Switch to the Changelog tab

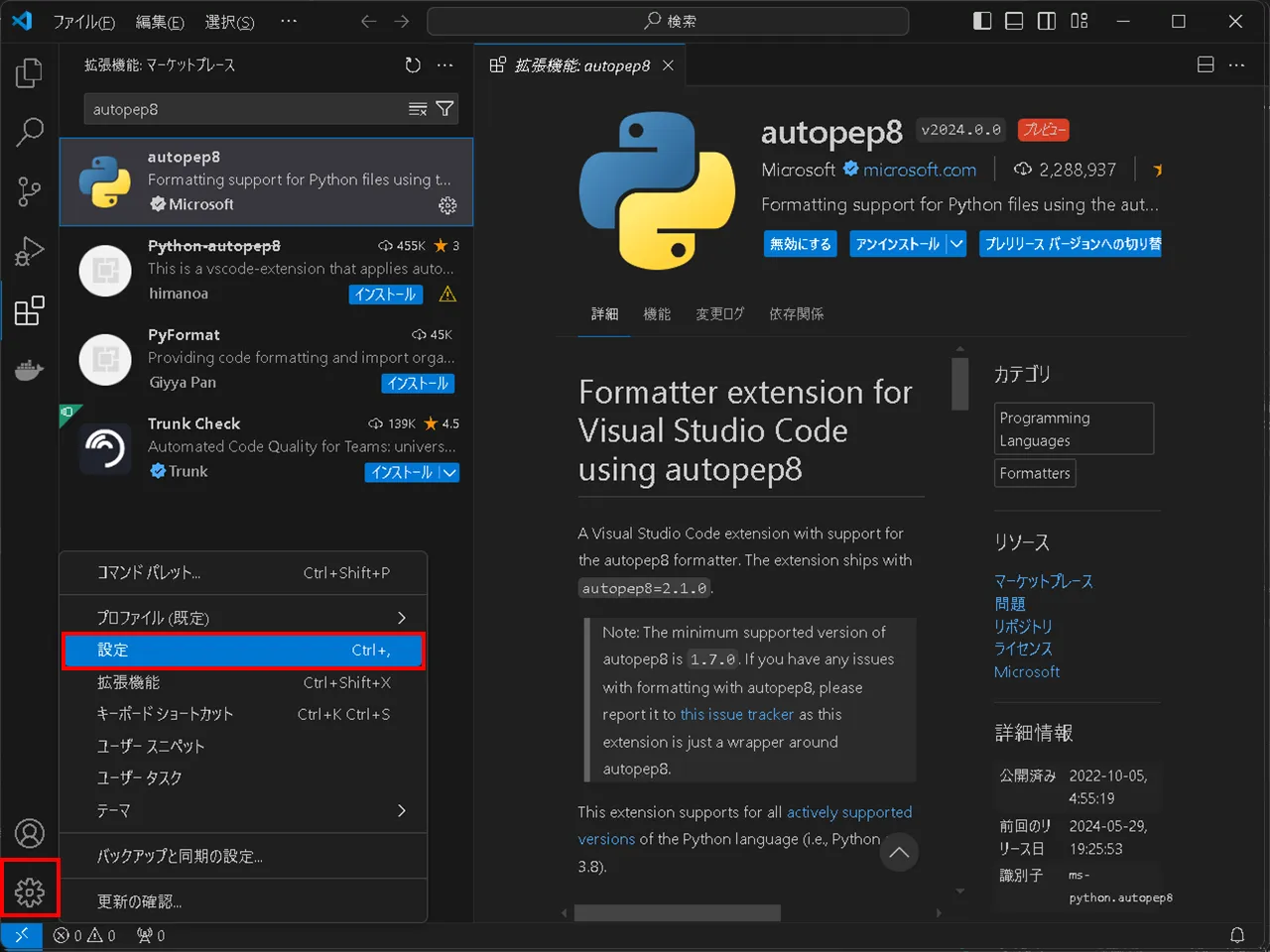coord(719,314)
